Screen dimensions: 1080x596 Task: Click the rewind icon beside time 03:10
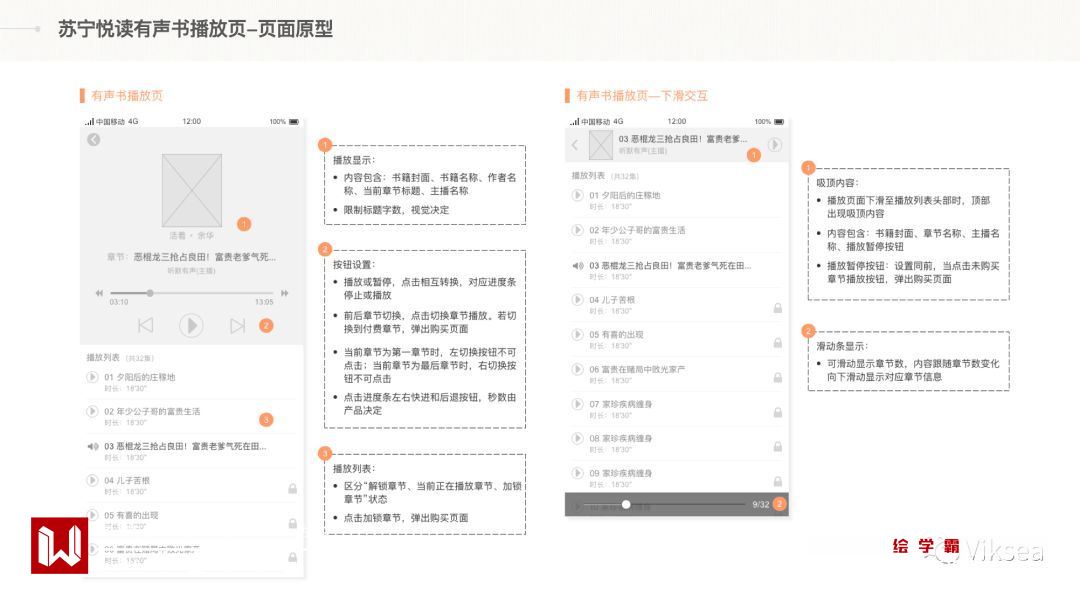99,294
